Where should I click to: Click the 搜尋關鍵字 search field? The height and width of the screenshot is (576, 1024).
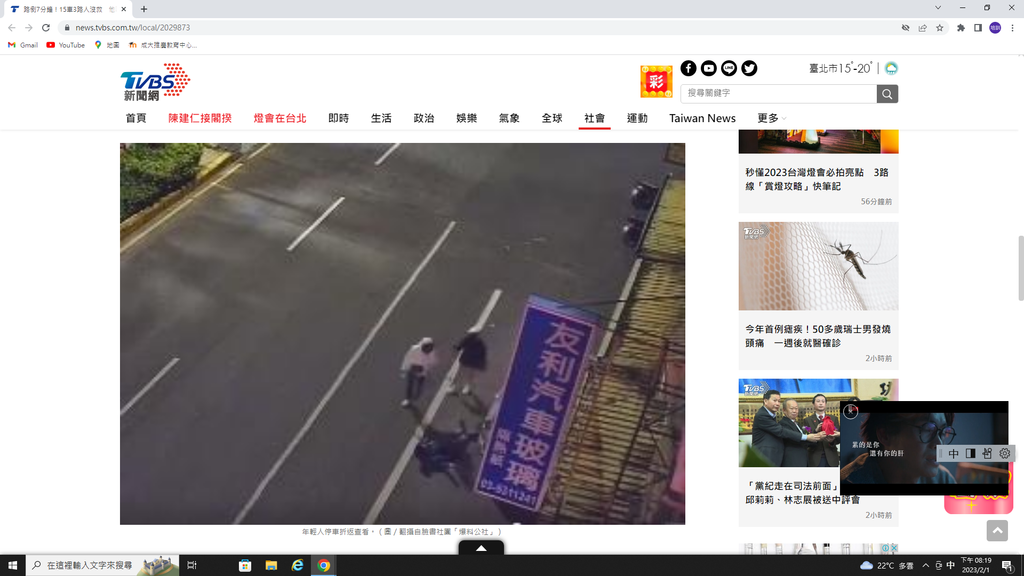(778, 94)
